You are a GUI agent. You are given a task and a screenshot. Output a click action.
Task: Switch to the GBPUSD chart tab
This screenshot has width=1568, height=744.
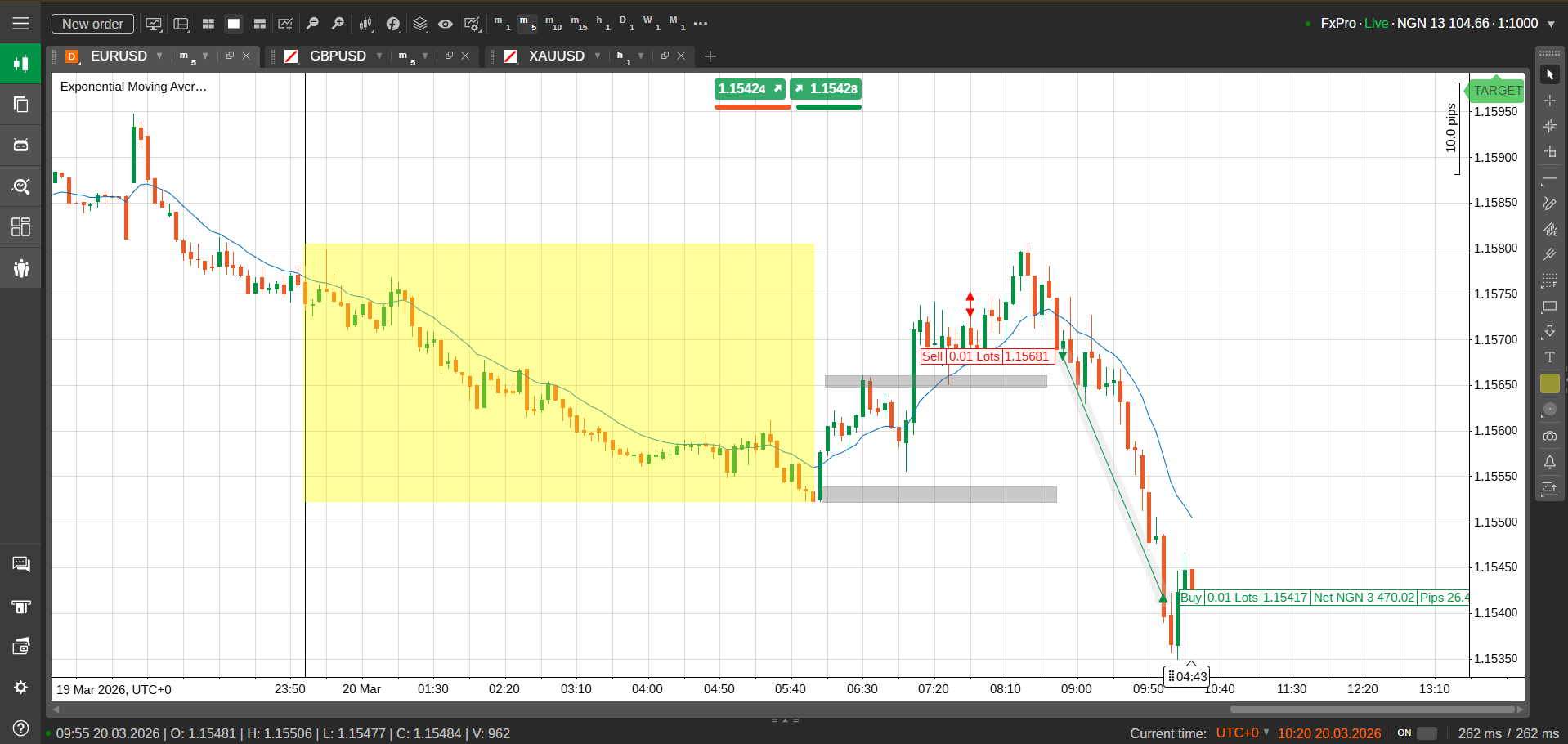[x=337, y=56]
